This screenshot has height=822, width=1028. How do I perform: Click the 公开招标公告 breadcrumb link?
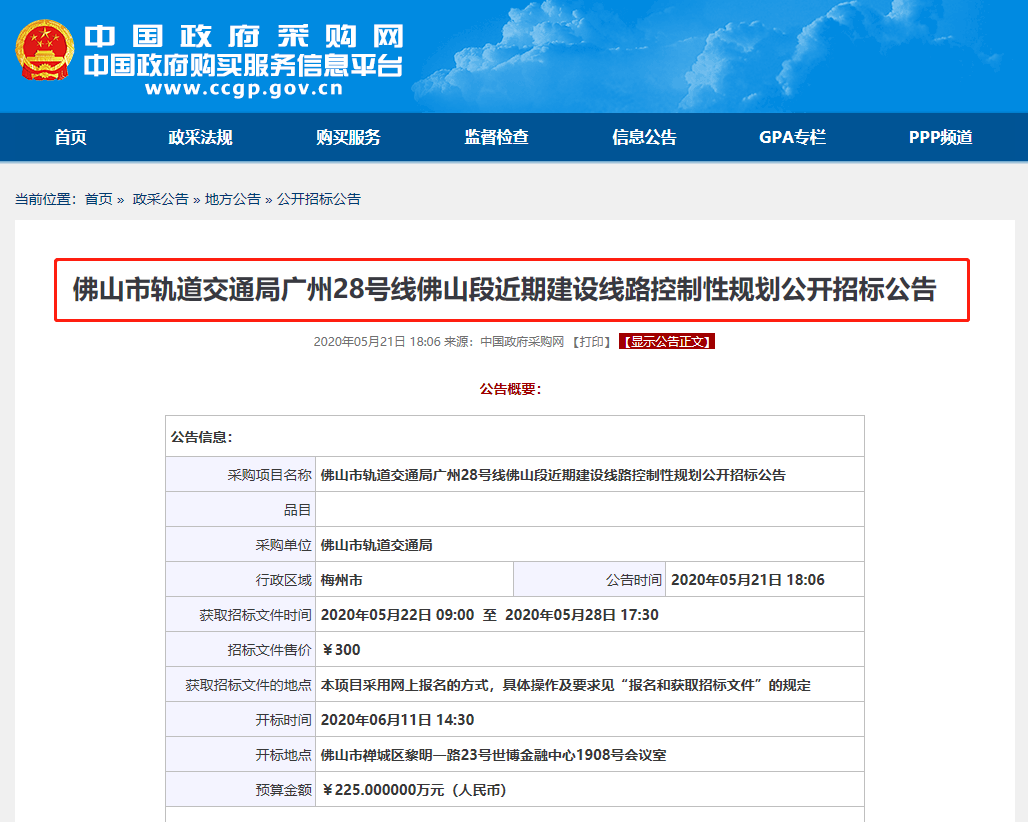pyautogui.click(x=318, y=199)
